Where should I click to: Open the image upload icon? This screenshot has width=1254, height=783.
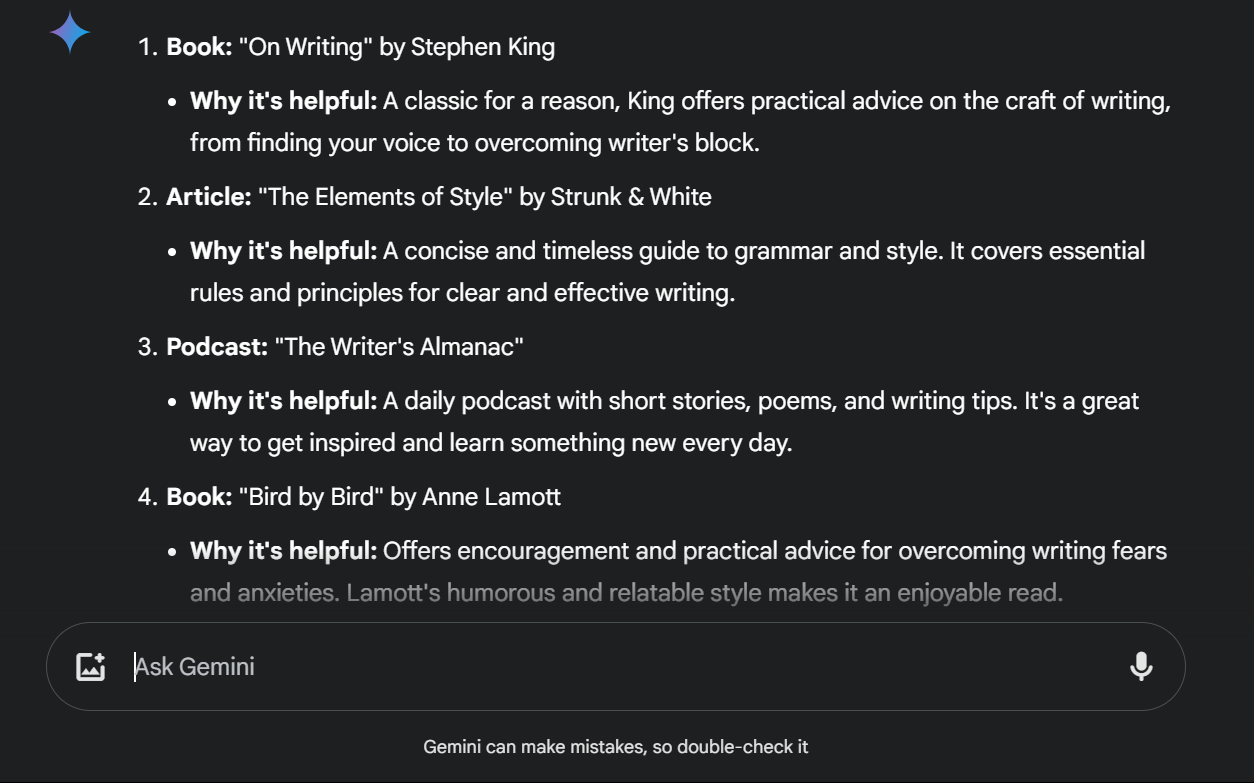[x=91, y=667]
